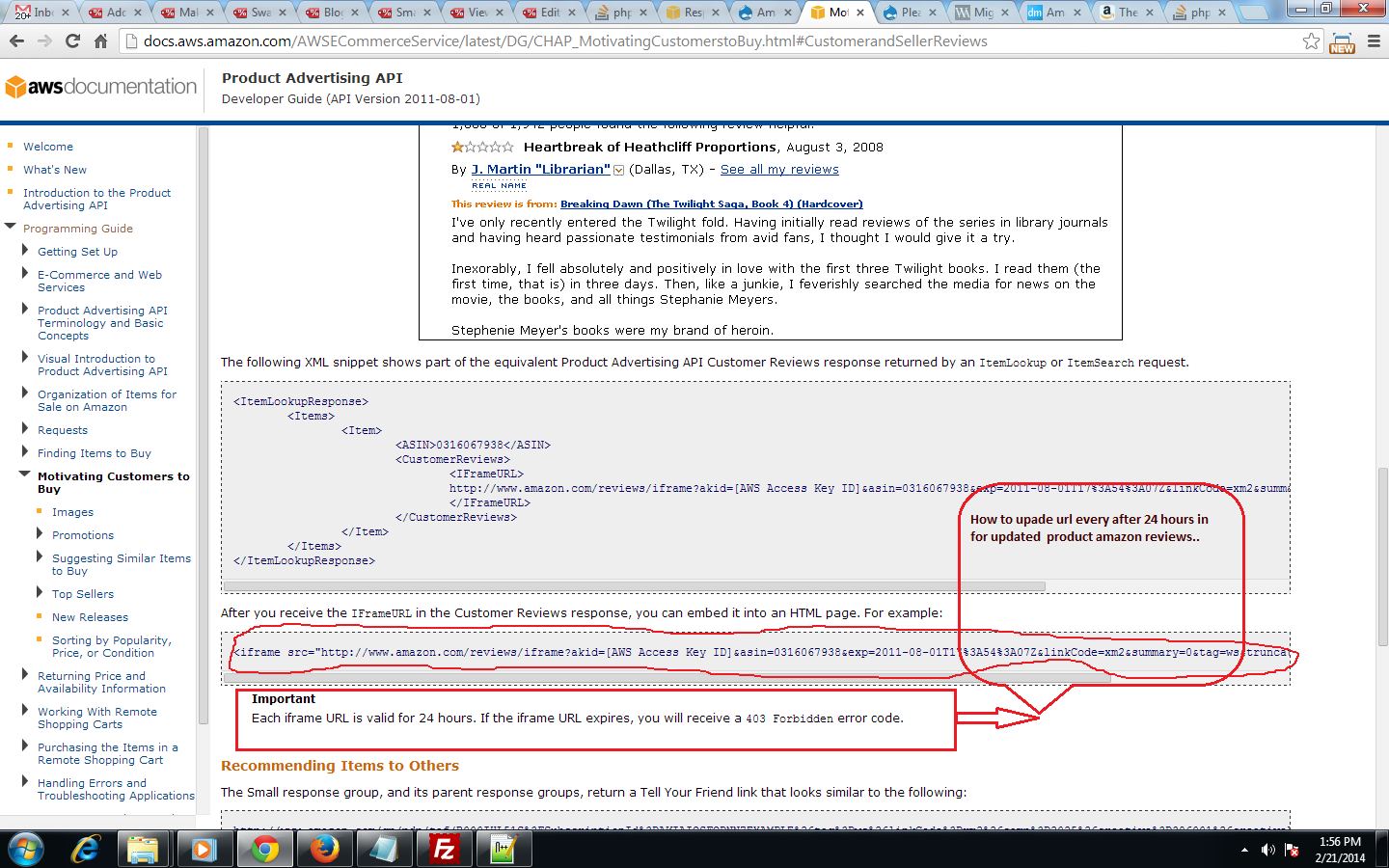This screenshot has height=868, width=1389.
Task: Show hidden system tray icons
Action: (x=1244, y=850)
